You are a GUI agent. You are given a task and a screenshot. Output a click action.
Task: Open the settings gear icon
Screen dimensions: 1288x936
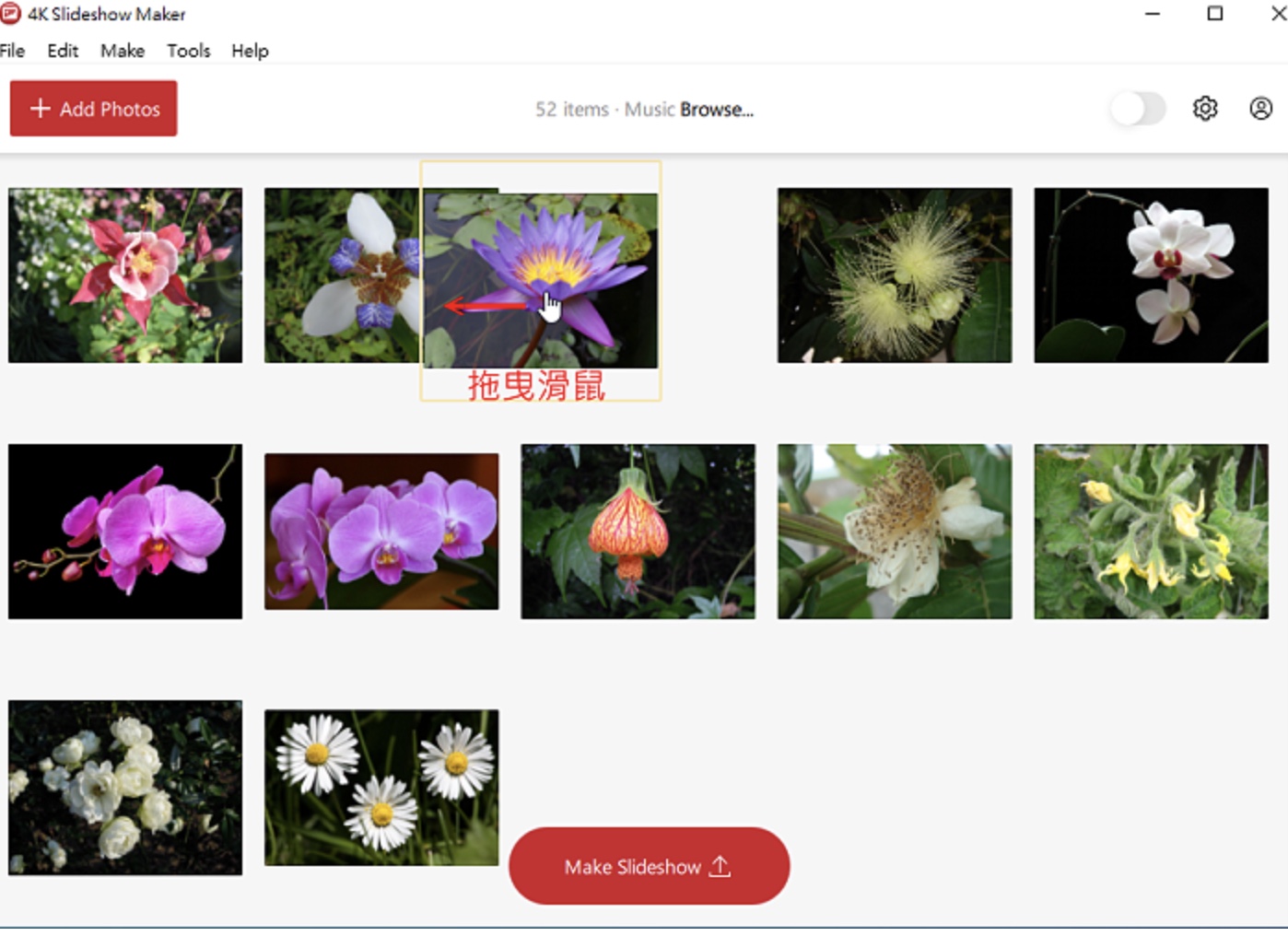pyautogui.click(x=1205, y=109)
